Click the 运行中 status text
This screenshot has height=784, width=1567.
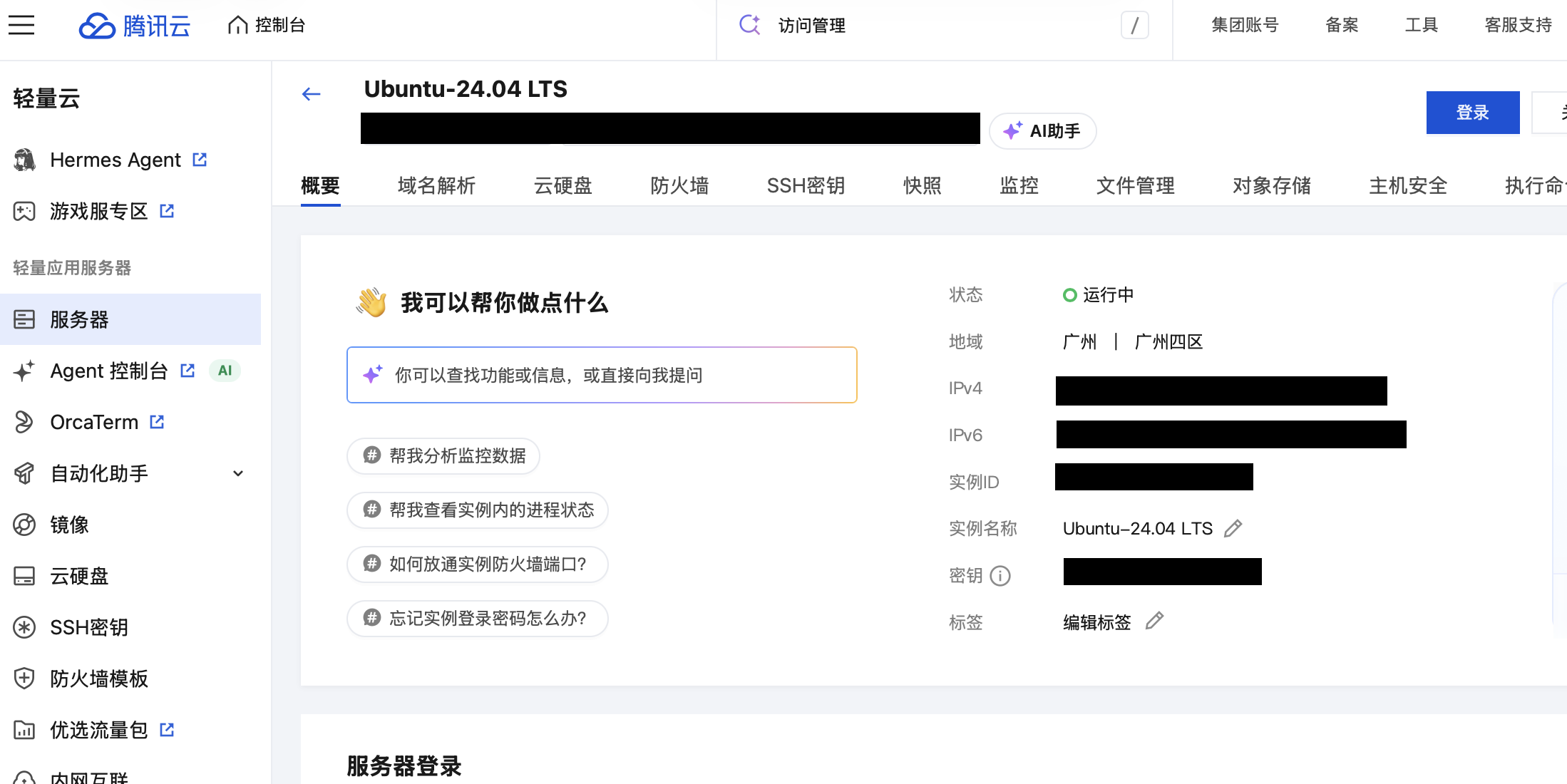point(1108,295)
